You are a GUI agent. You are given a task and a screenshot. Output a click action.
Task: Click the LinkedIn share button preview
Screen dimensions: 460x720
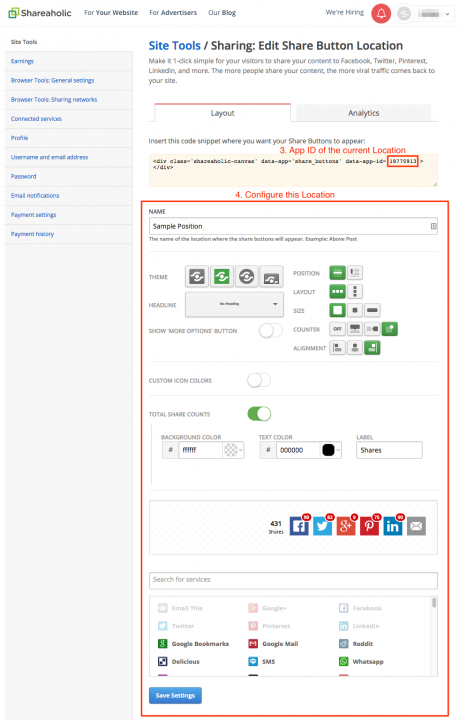point(393,526)
